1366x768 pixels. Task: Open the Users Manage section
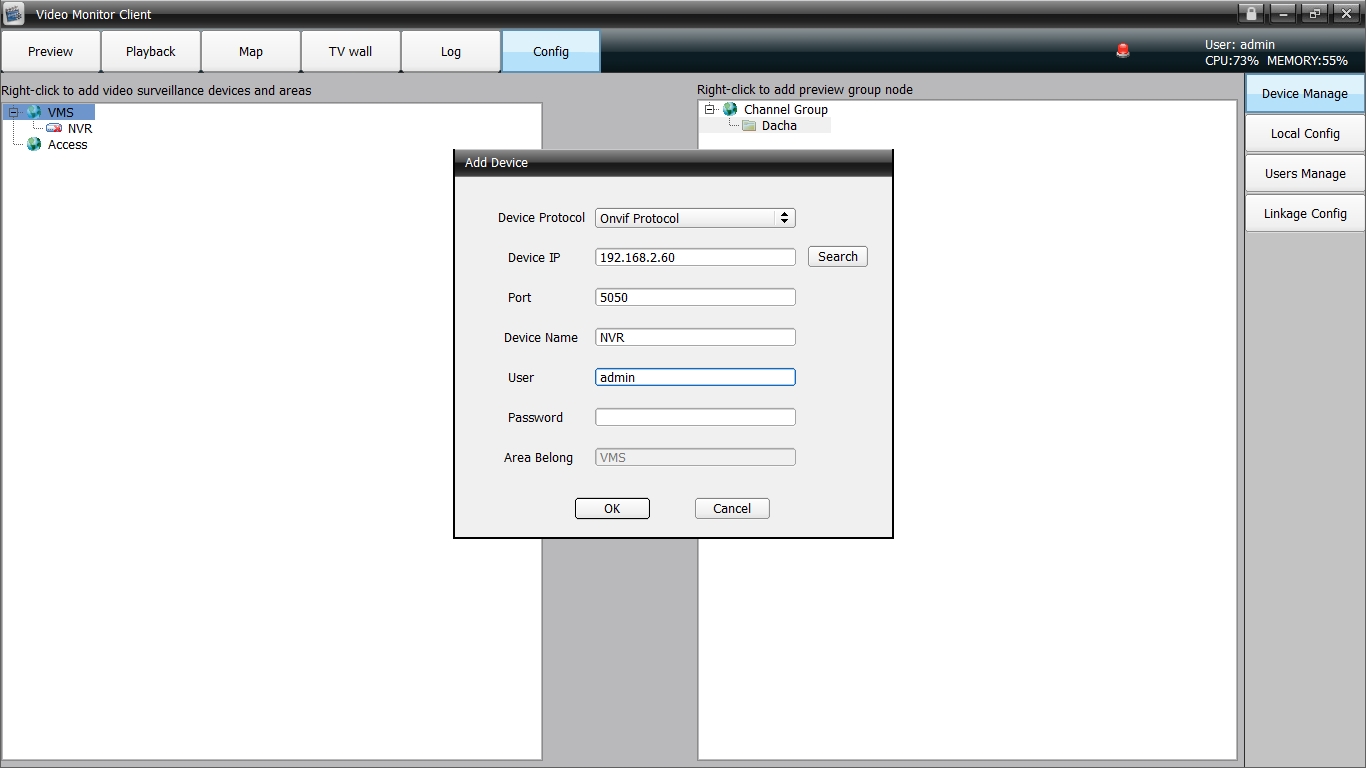tap(1305, 173)
